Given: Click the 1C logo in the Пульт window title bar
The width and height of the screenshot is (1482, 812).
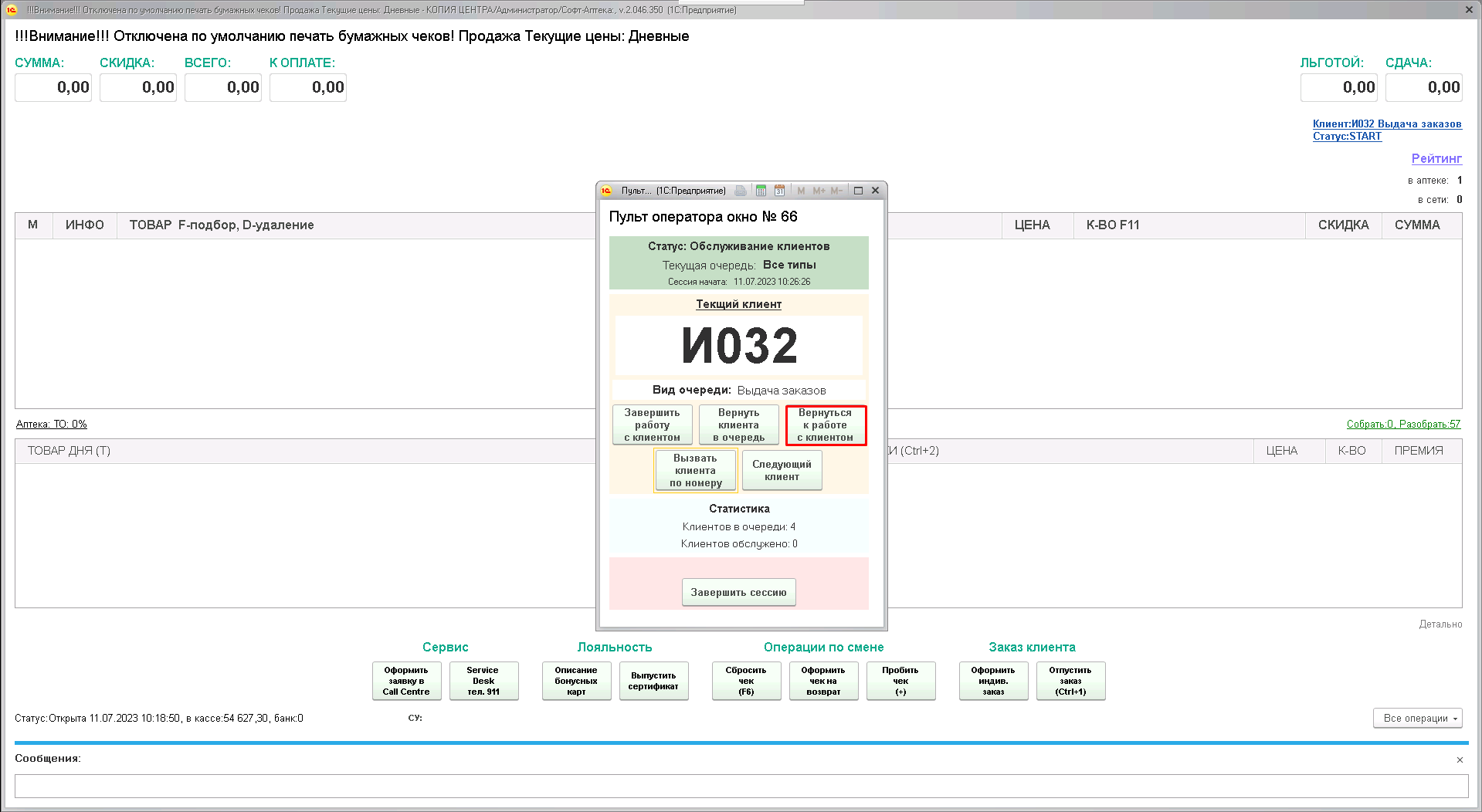Looking at the screenshot, I should [x=607, y=191].
